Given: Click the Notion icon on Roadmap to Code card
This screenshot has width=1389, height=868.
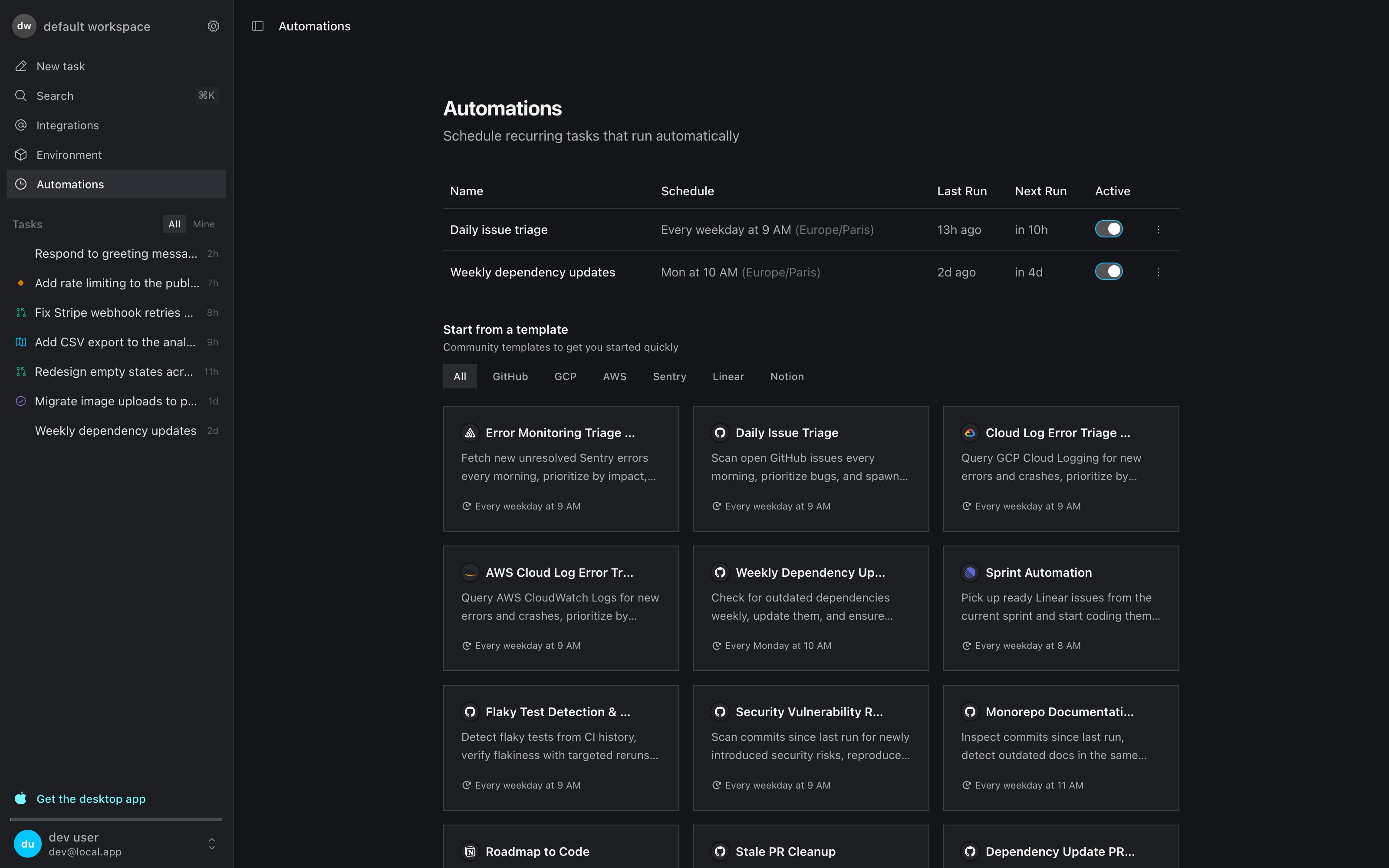Looking at the screenshot, I should pyautogui.click(x=470, y=852).
